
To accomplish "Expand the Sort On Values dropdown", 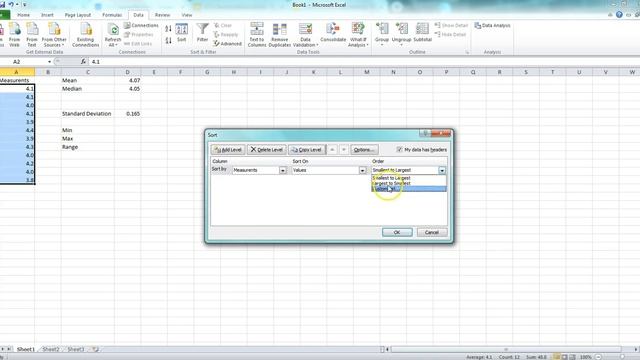I will point(362,170).
